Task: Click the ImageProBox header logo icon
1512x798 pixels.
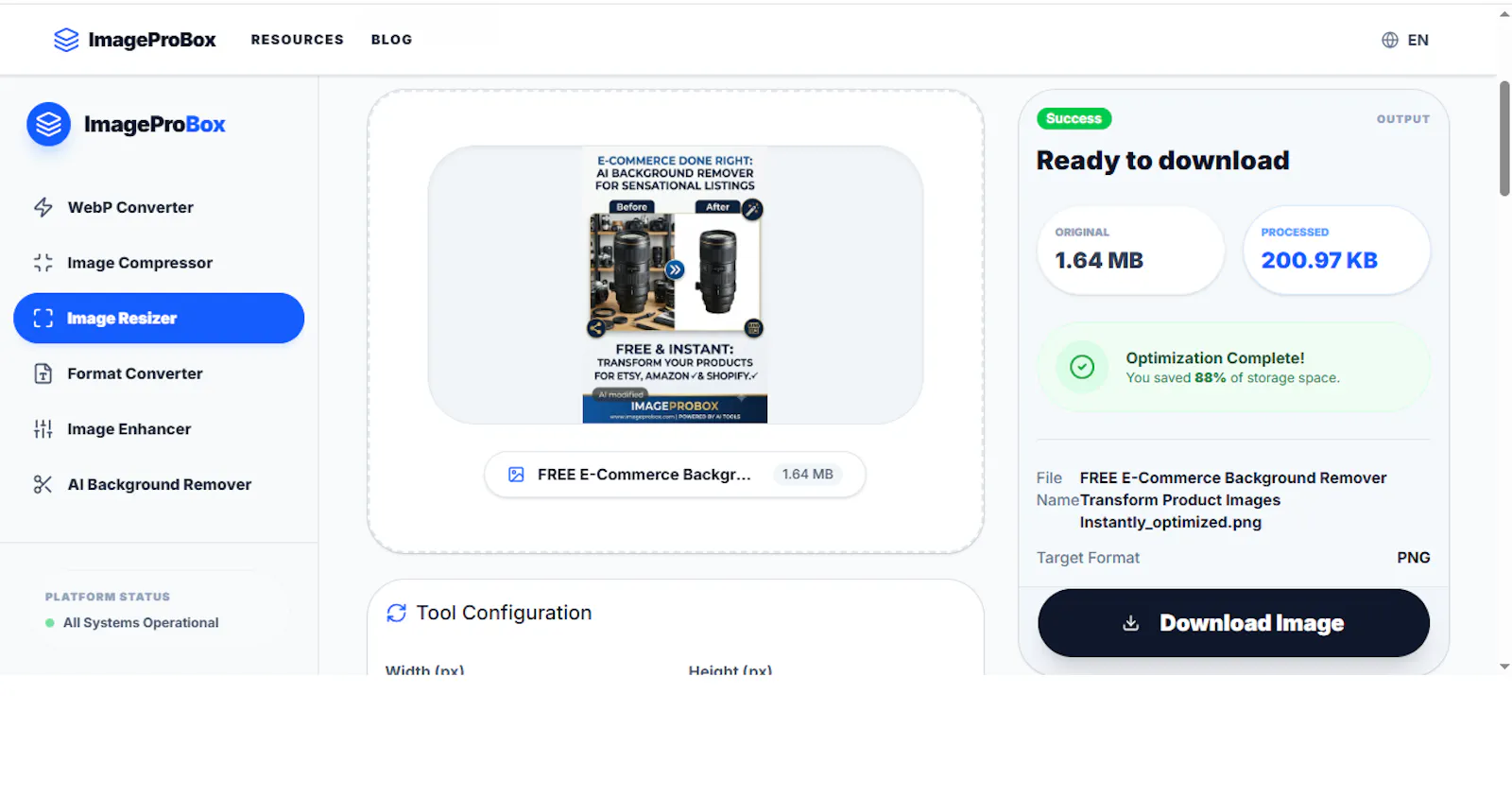Action: click(x=66, y=40)
